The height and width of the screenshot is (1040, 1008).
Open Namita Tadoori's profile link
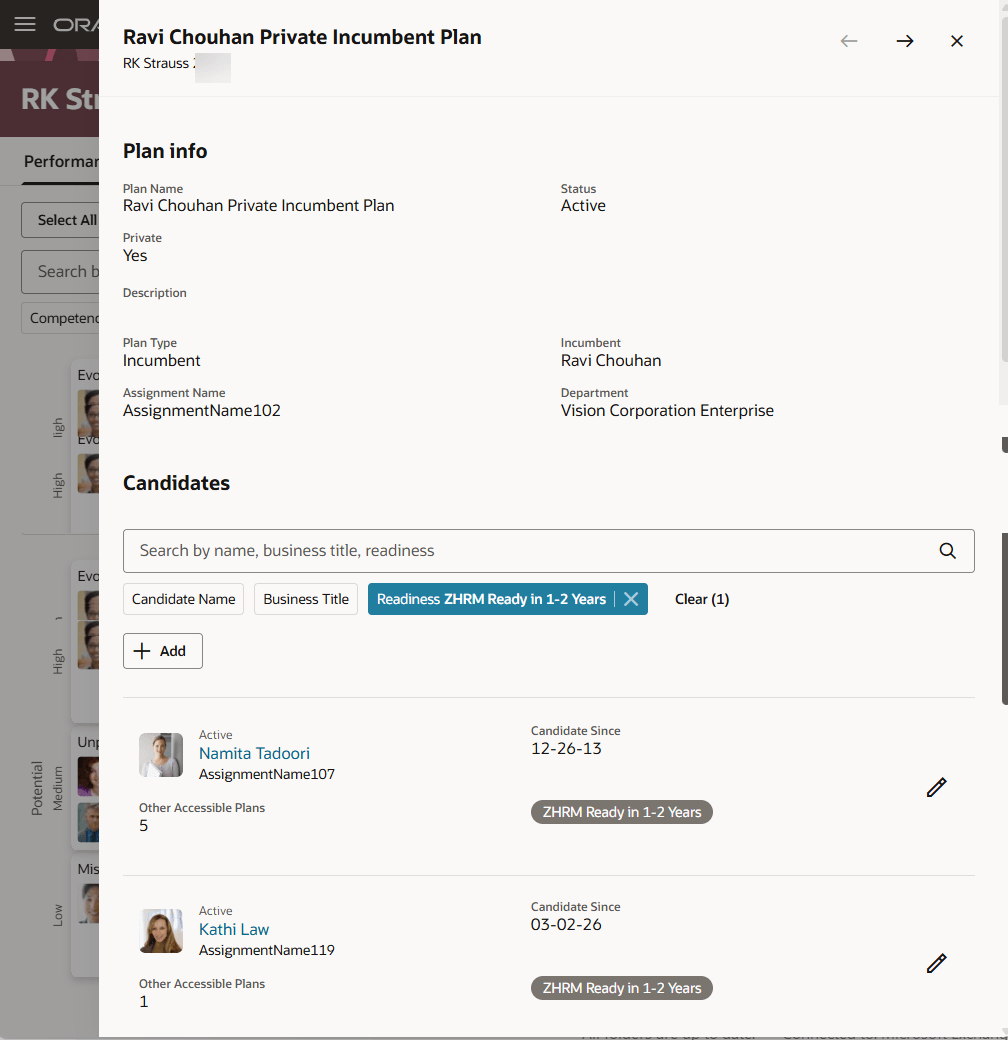(x=254, y=753)
